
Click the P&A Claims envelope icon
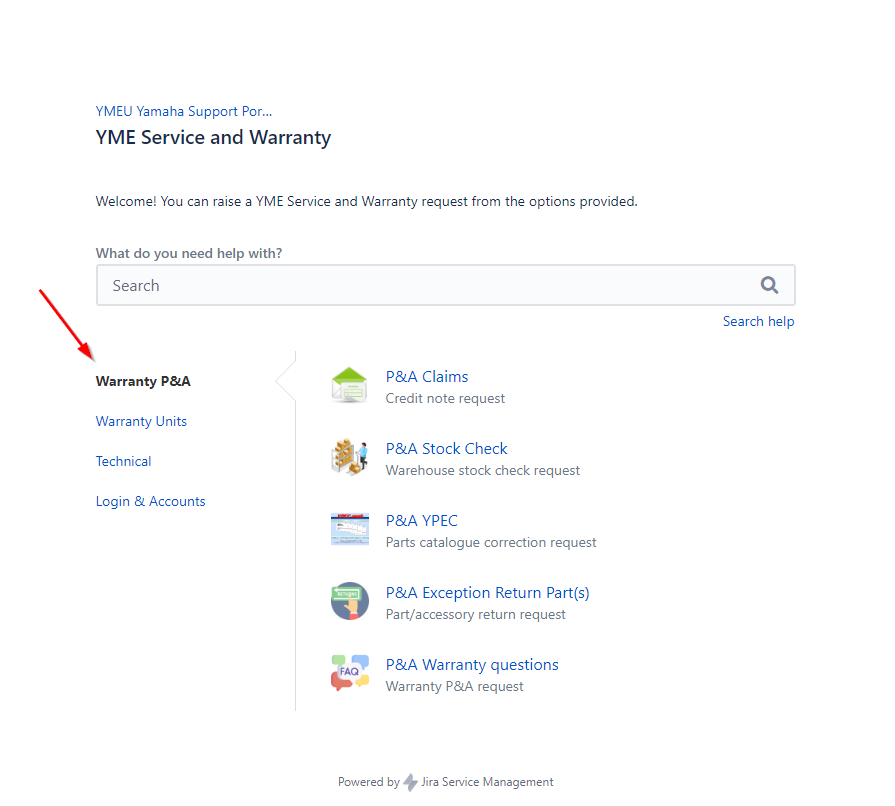coord(349,385)
